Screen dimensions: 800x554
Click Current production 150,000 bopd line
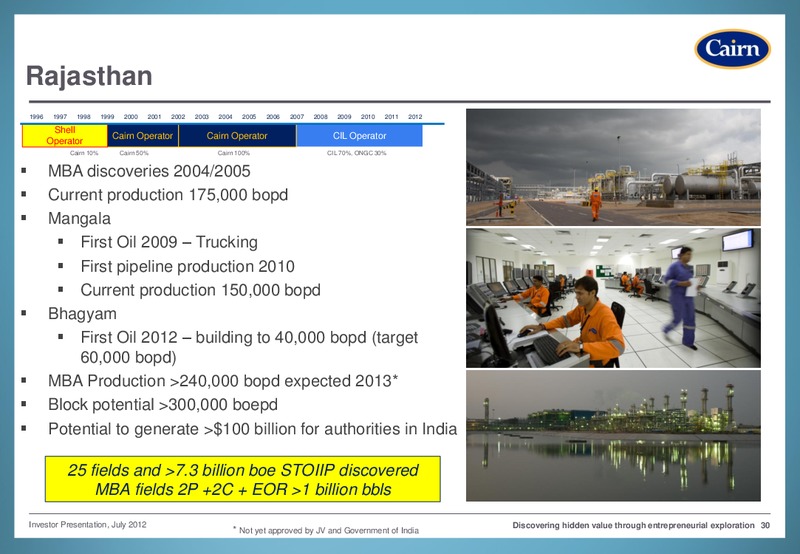(201, 290)
